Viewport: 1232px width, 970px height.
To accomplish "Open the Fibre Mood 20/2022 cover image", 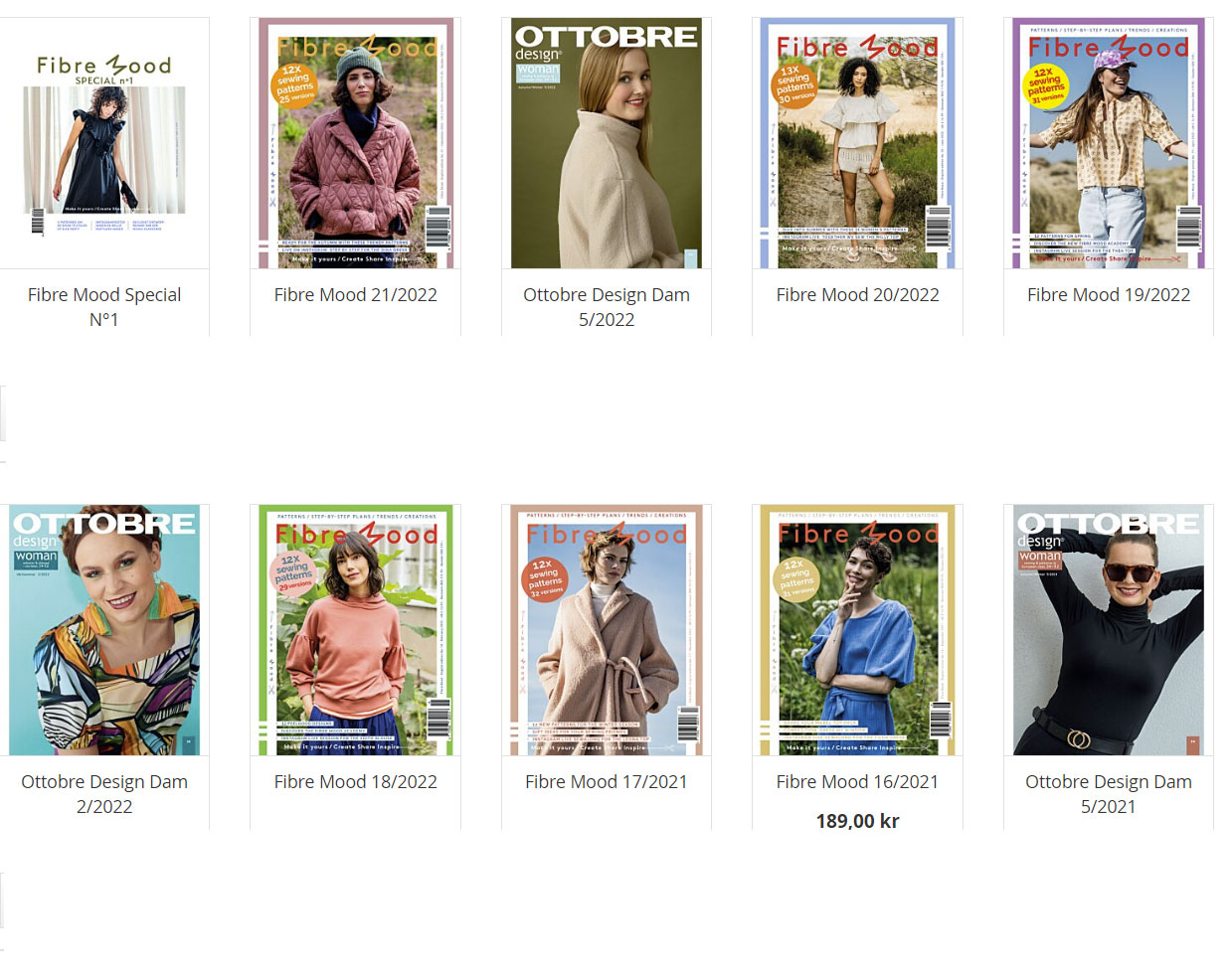I will coord(857,143).
